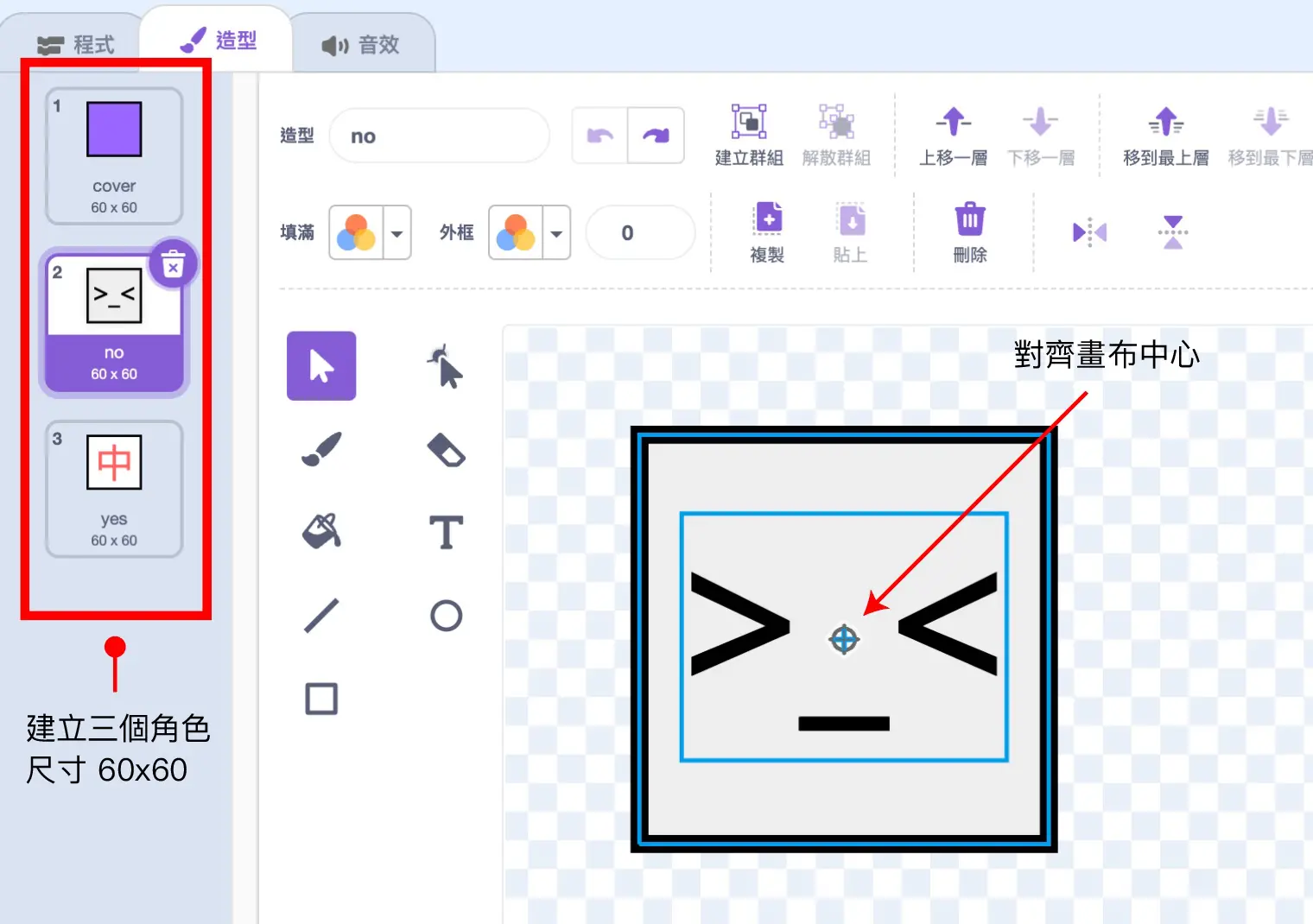Click the 複製 copy button
Screen dimensions: 1313x924
(767, 231)
